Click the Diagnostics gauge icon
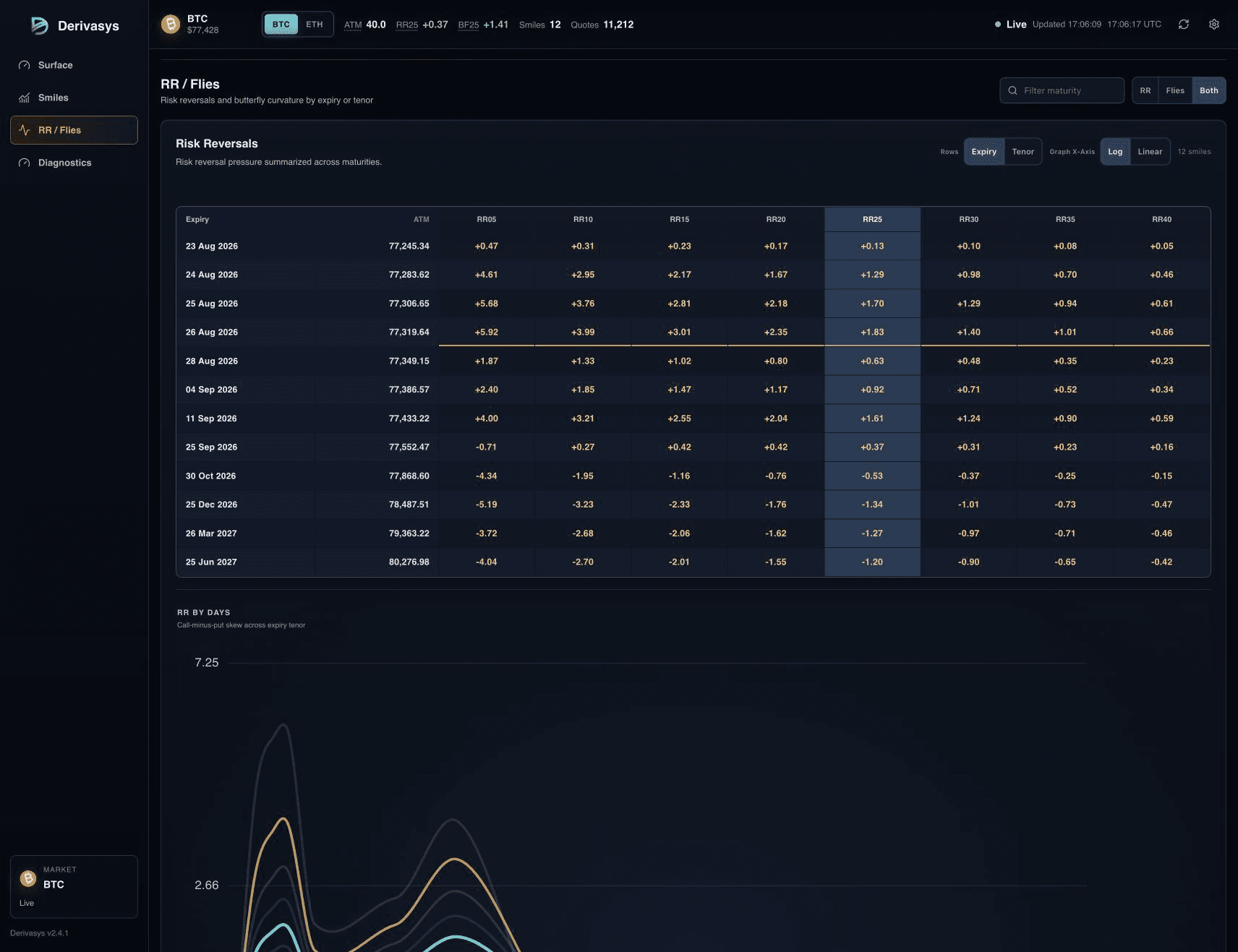The width and height of the screenshot is (1238, 952). tap(24, 163)
